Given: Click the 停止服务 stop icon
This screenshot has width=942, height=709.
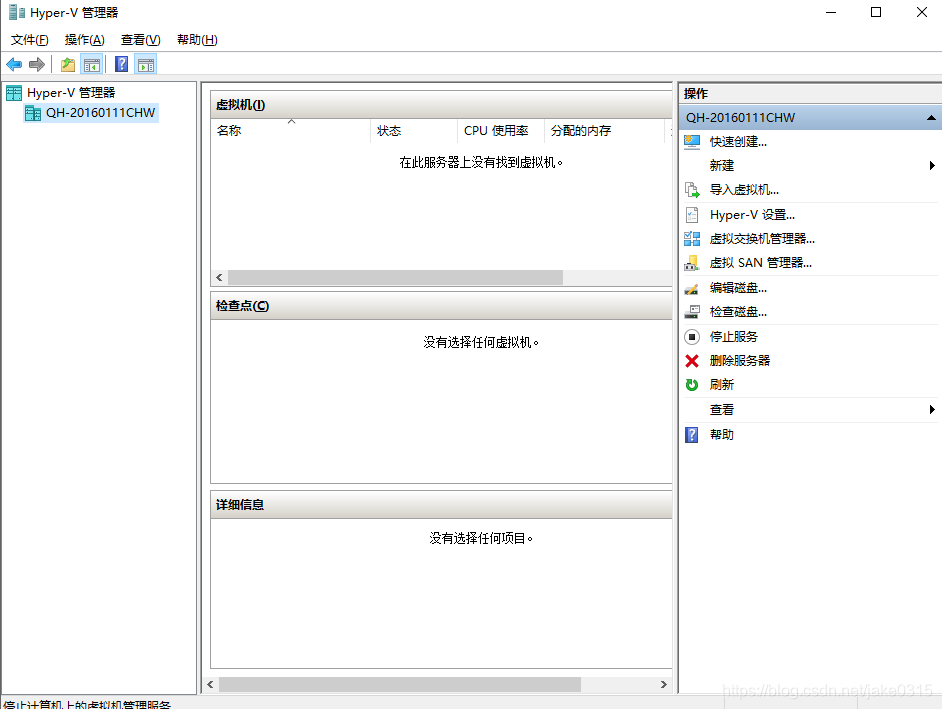Looking at the screenshot, I should [x=692, y=336].
